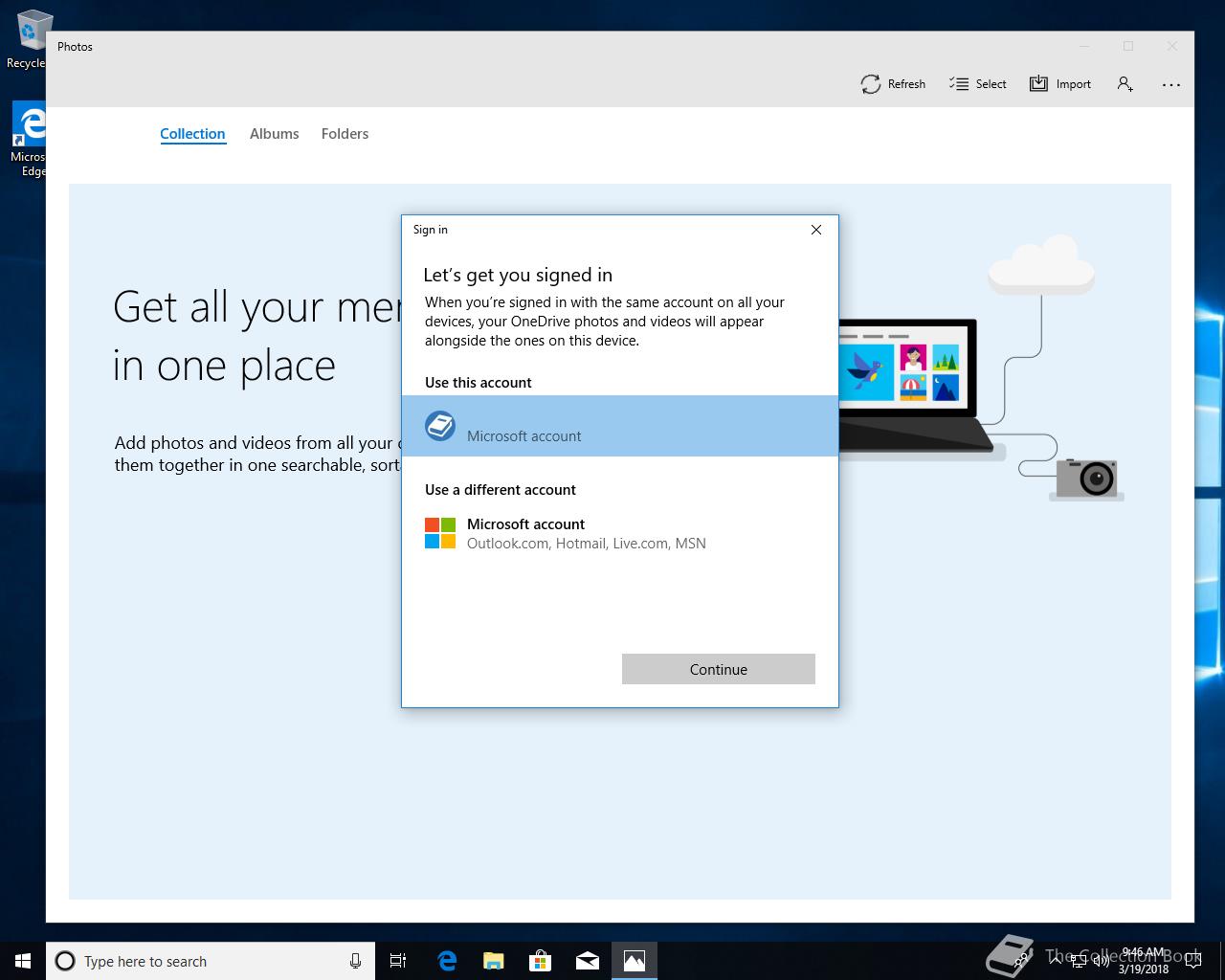
Task: Open Task View from the taskbar
Action: tap(398, 961)
